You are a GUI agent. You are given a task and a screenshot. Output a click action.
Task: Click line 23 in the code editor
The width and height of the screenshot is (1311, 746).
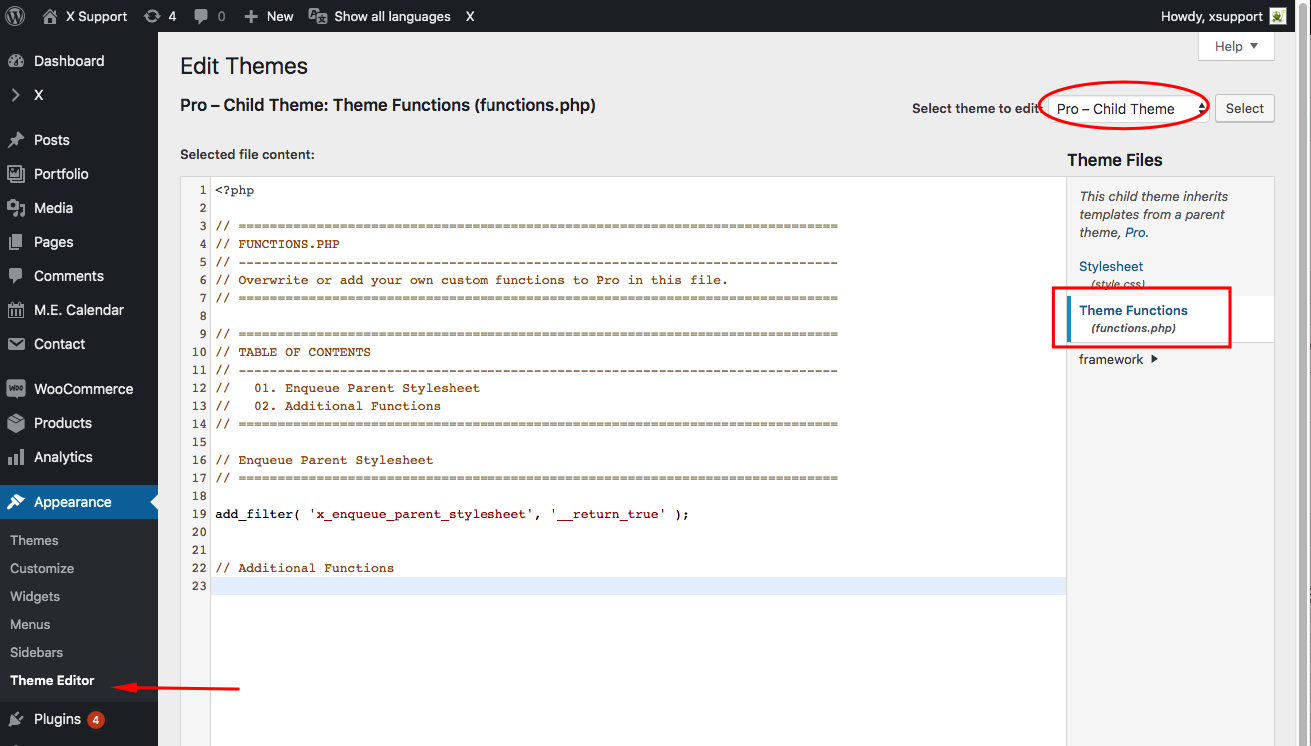pyautogui.click(x=638, y=586)
